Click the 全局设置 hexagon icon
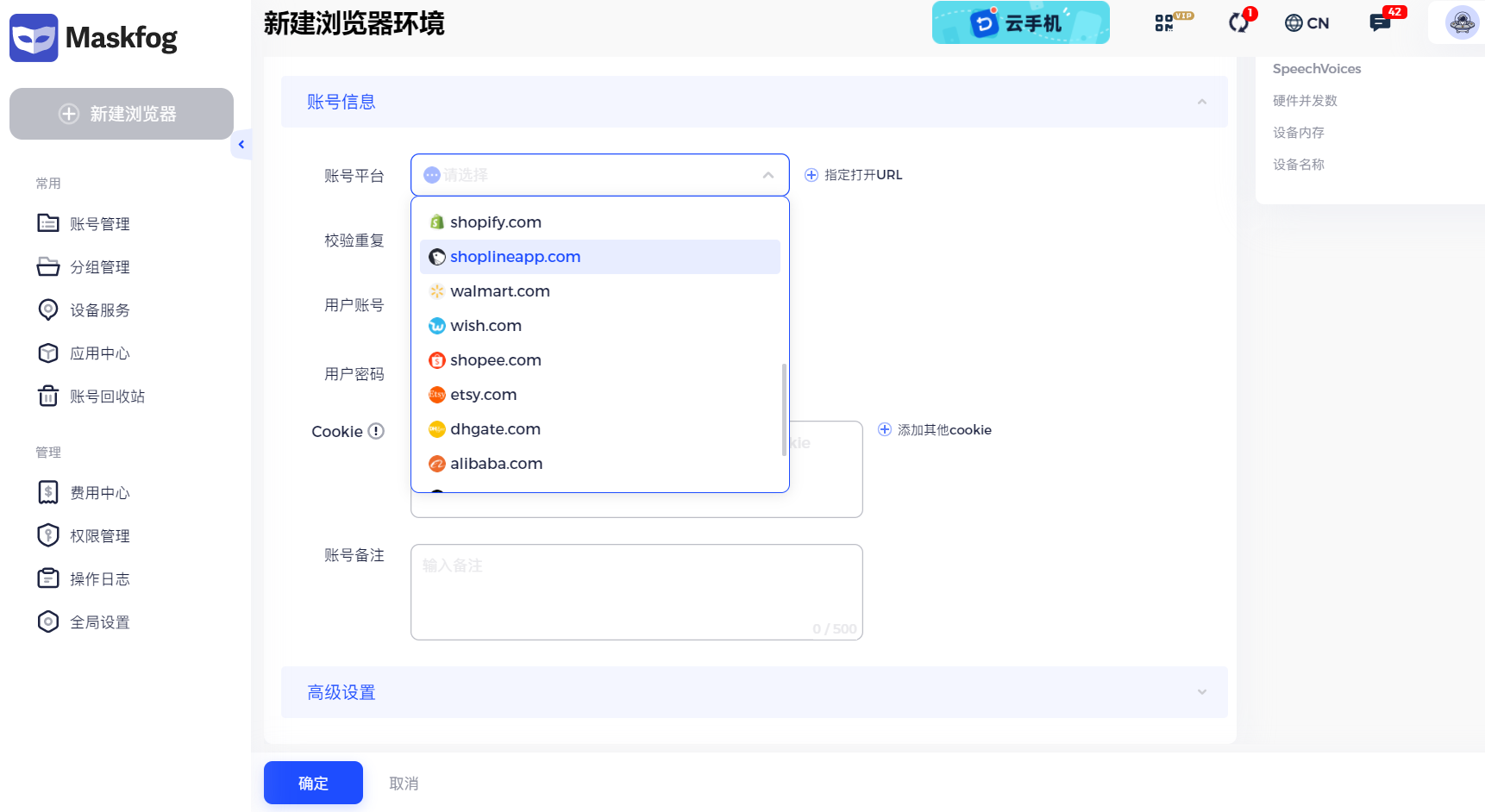Viewport: 1485px width, 812px height. (x=48, y=621)
